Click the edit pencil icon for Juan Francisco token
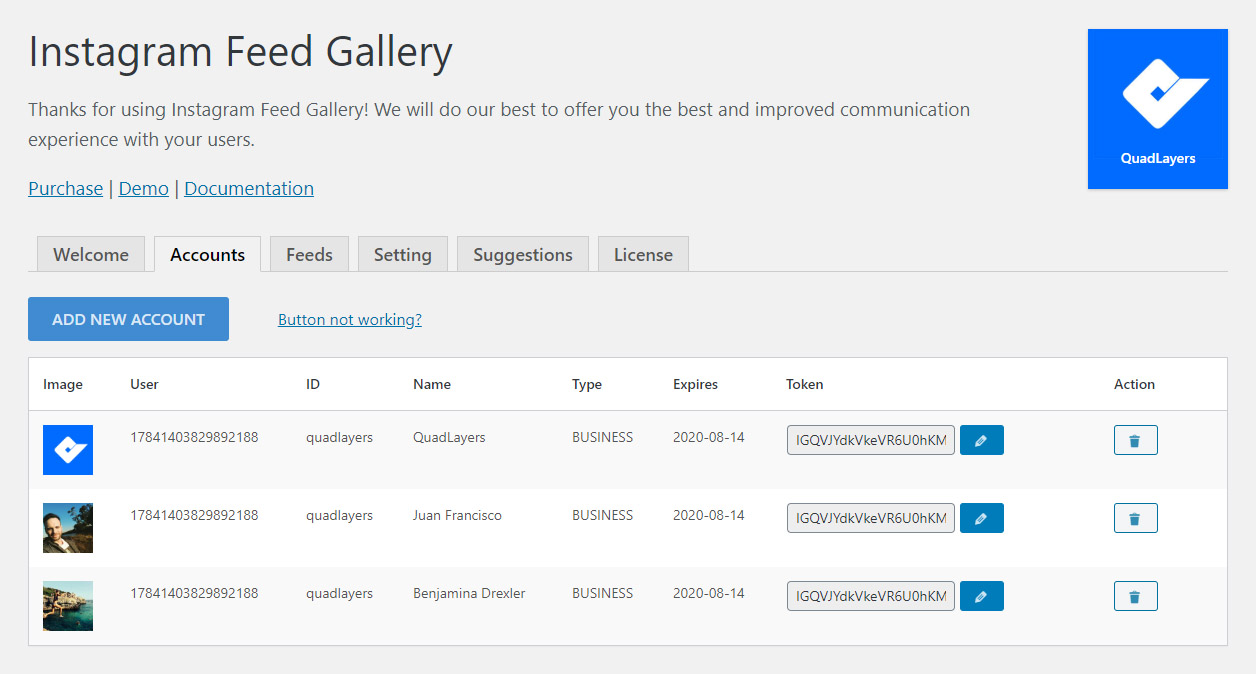Image resolution: width=1256 pixels, height=674 pixels. click(x=981, y=518)
